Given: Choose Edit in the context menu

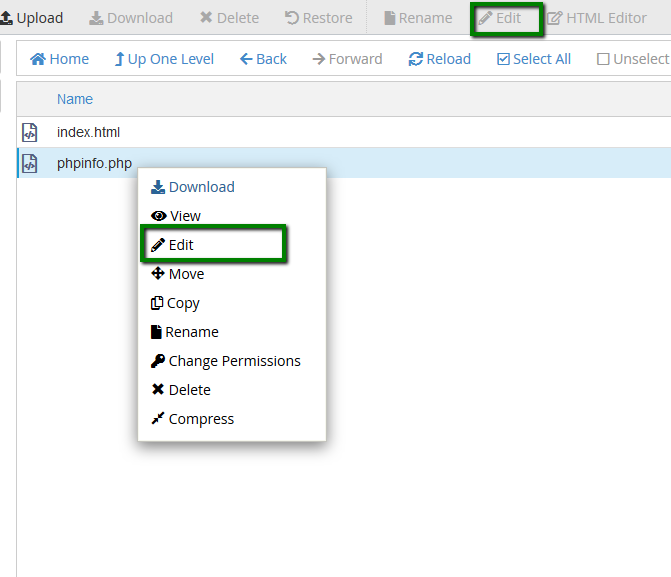Looking at the screenshot, I should pyautogui.click(x=172, y=245).
